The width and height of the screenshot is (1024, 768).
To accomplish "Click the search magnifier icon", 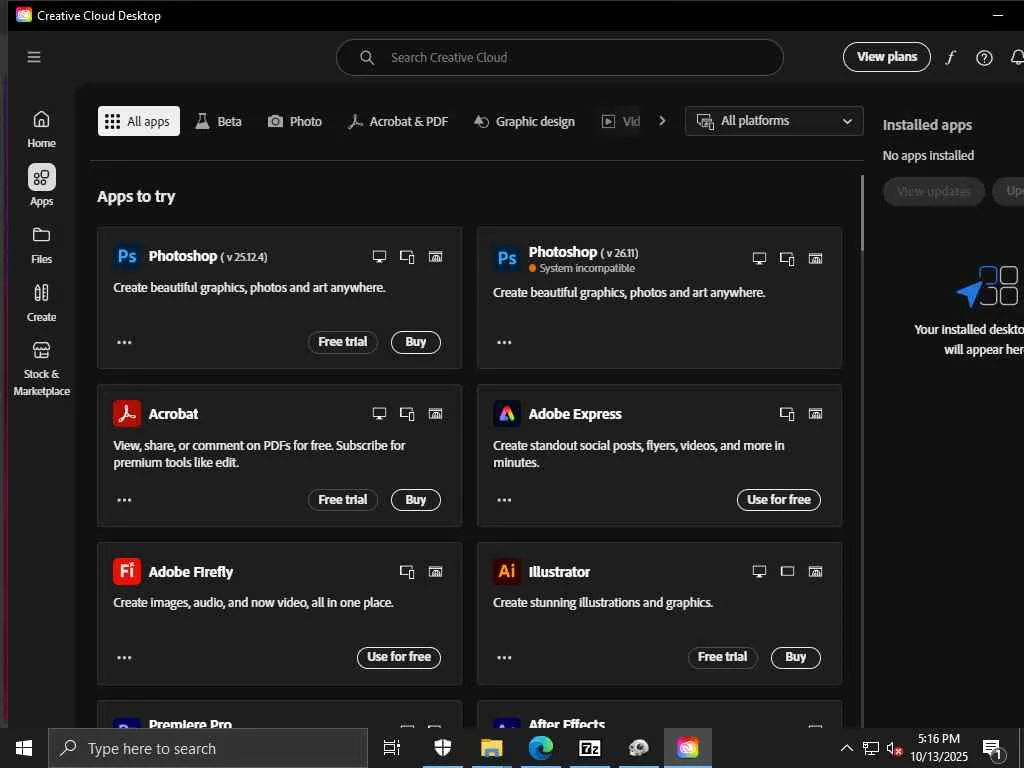I will [367, 57].
